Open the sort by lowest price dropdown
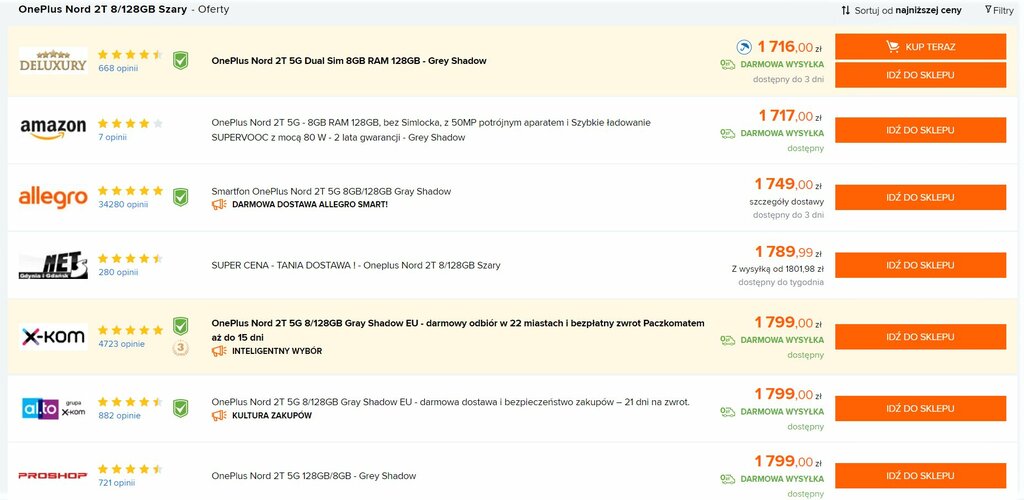 [x=901, y=10]
